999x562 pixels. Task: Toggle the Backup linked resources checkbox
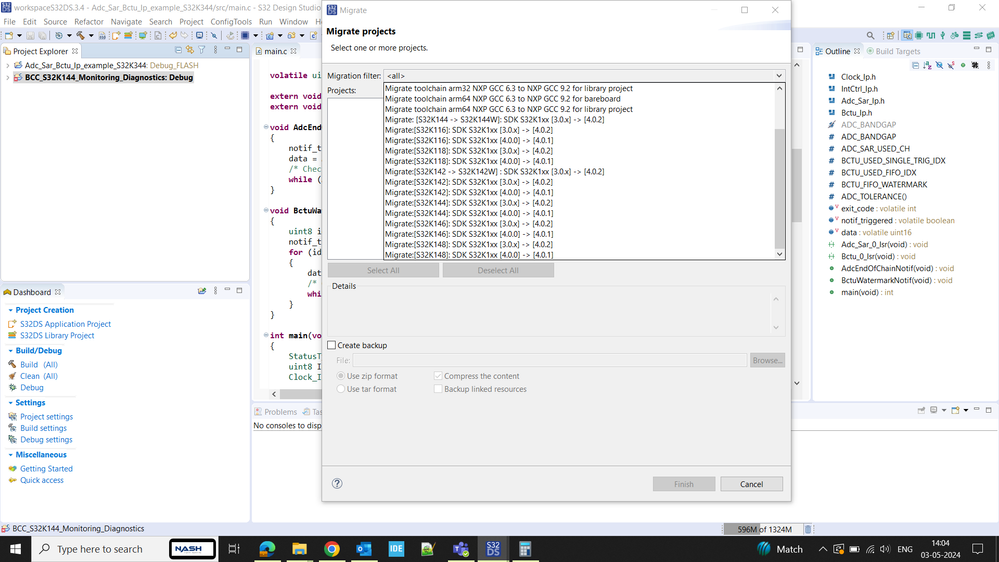[438, 389]
